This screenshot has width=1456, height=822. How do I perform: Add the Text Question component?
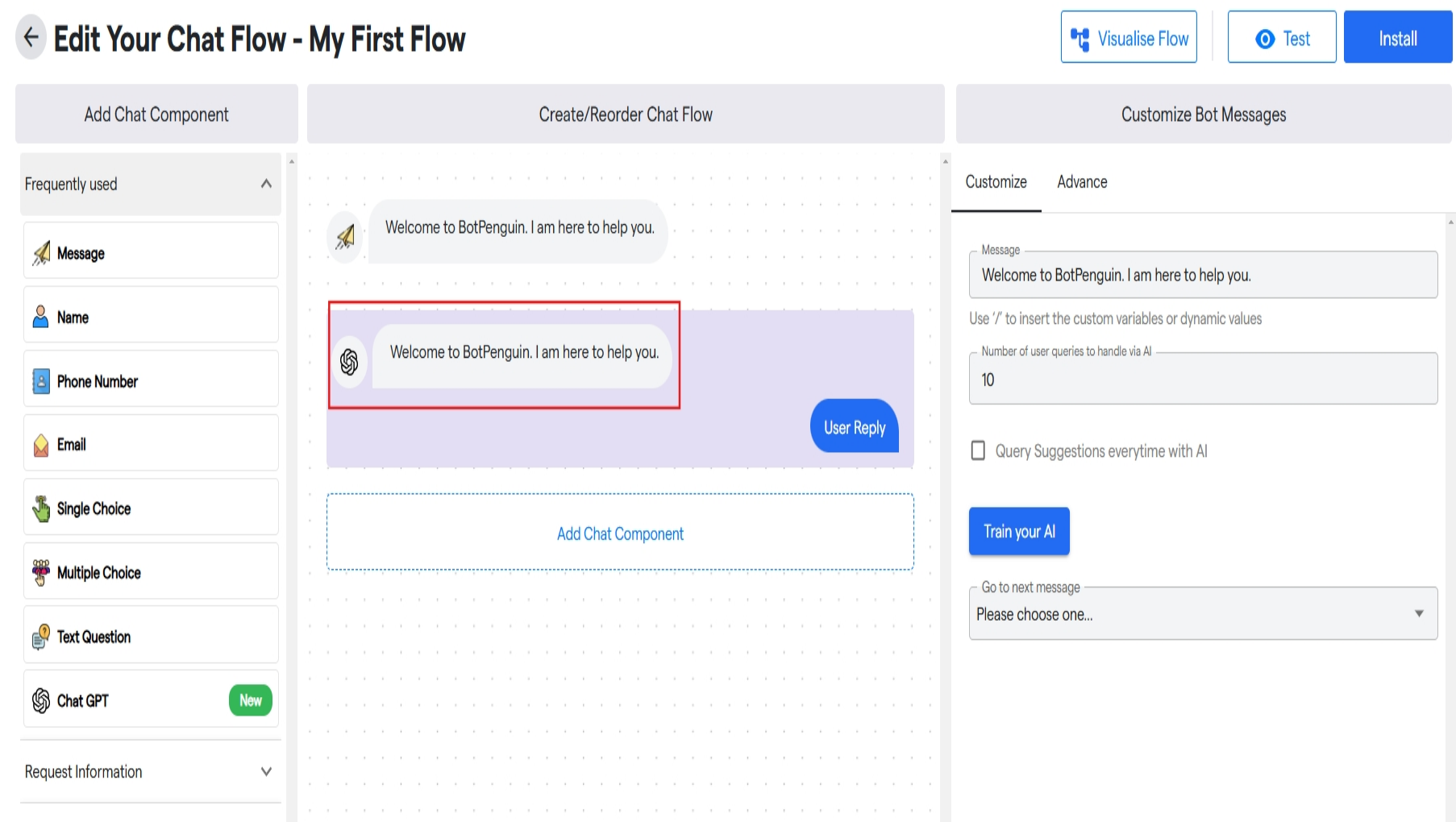(151, 635)
